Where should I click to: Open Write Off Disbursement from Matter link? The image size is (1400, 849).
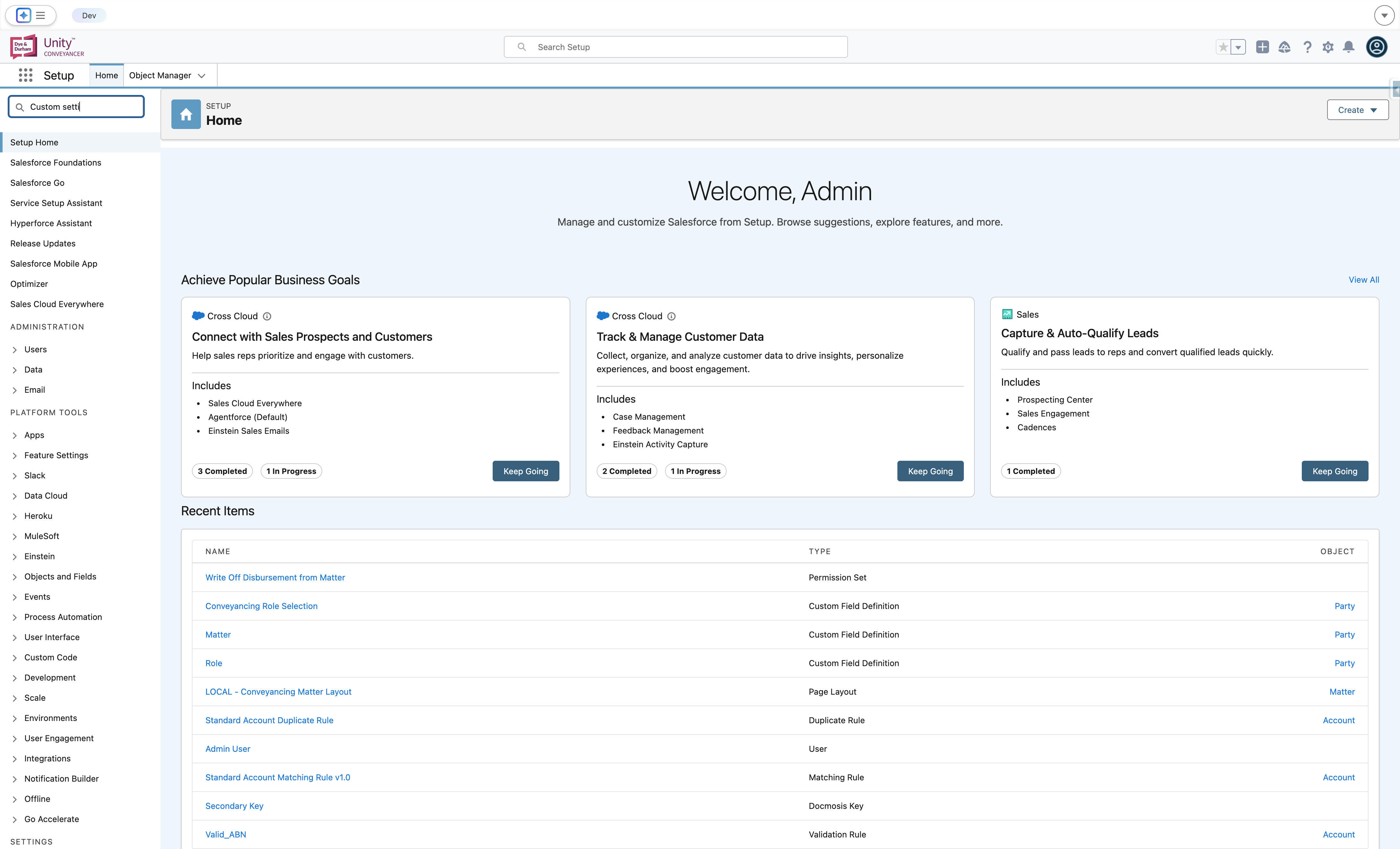275,577
